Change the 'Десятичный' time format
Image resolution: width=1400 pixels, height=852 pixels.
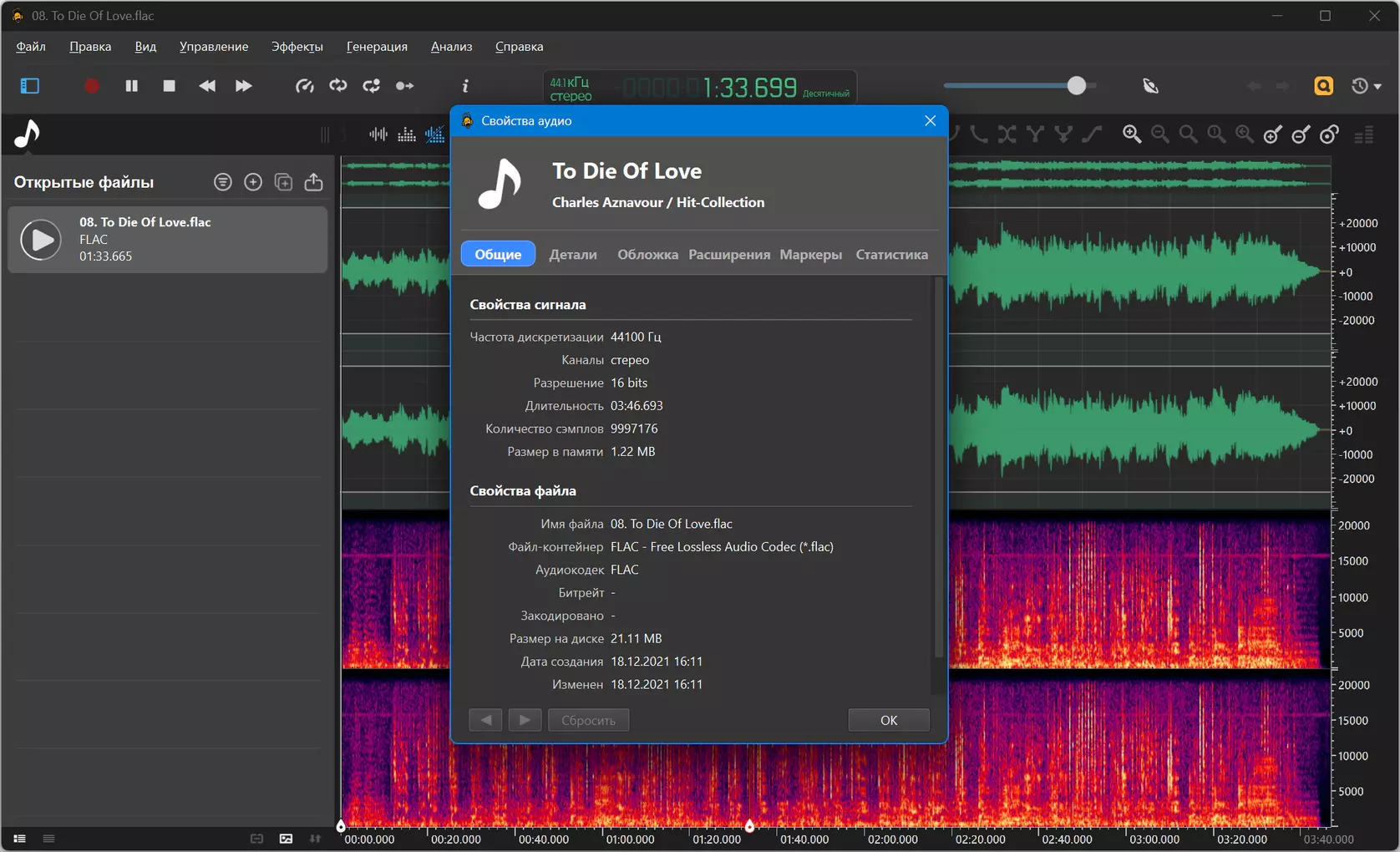click(x=826, y=94)
